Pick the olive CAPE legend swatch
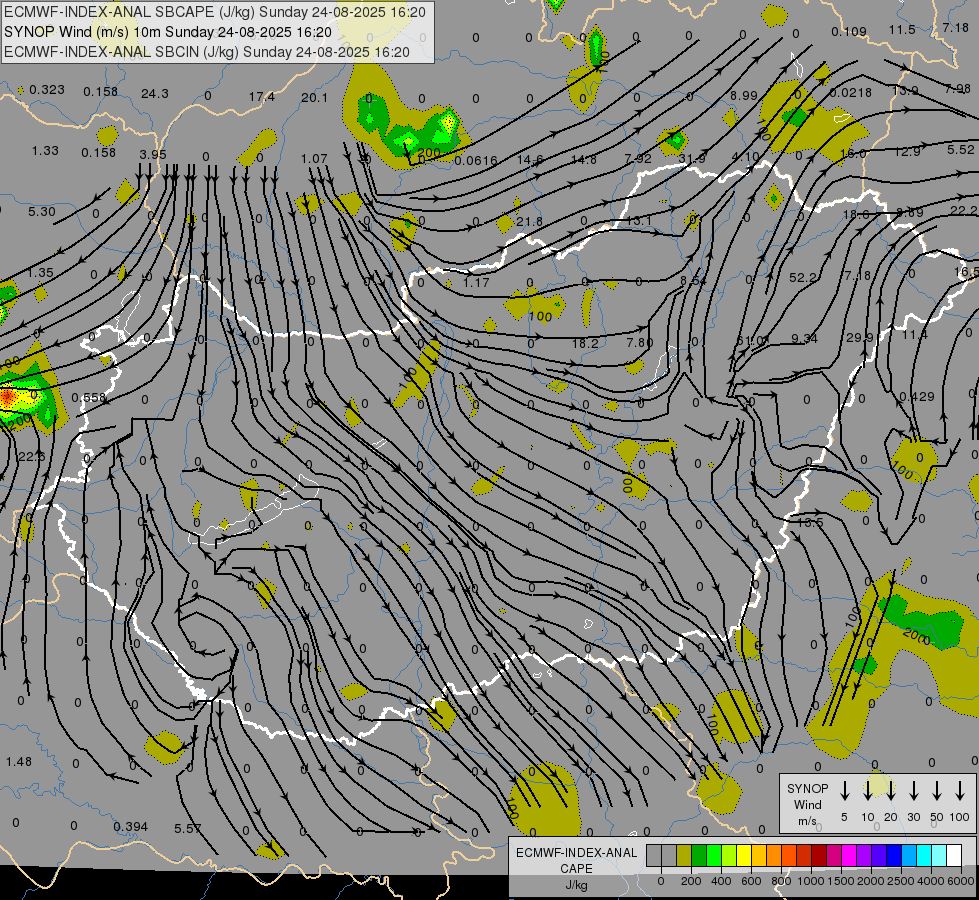979x900 pixels. pyautogui.click(x=684, y=856)
